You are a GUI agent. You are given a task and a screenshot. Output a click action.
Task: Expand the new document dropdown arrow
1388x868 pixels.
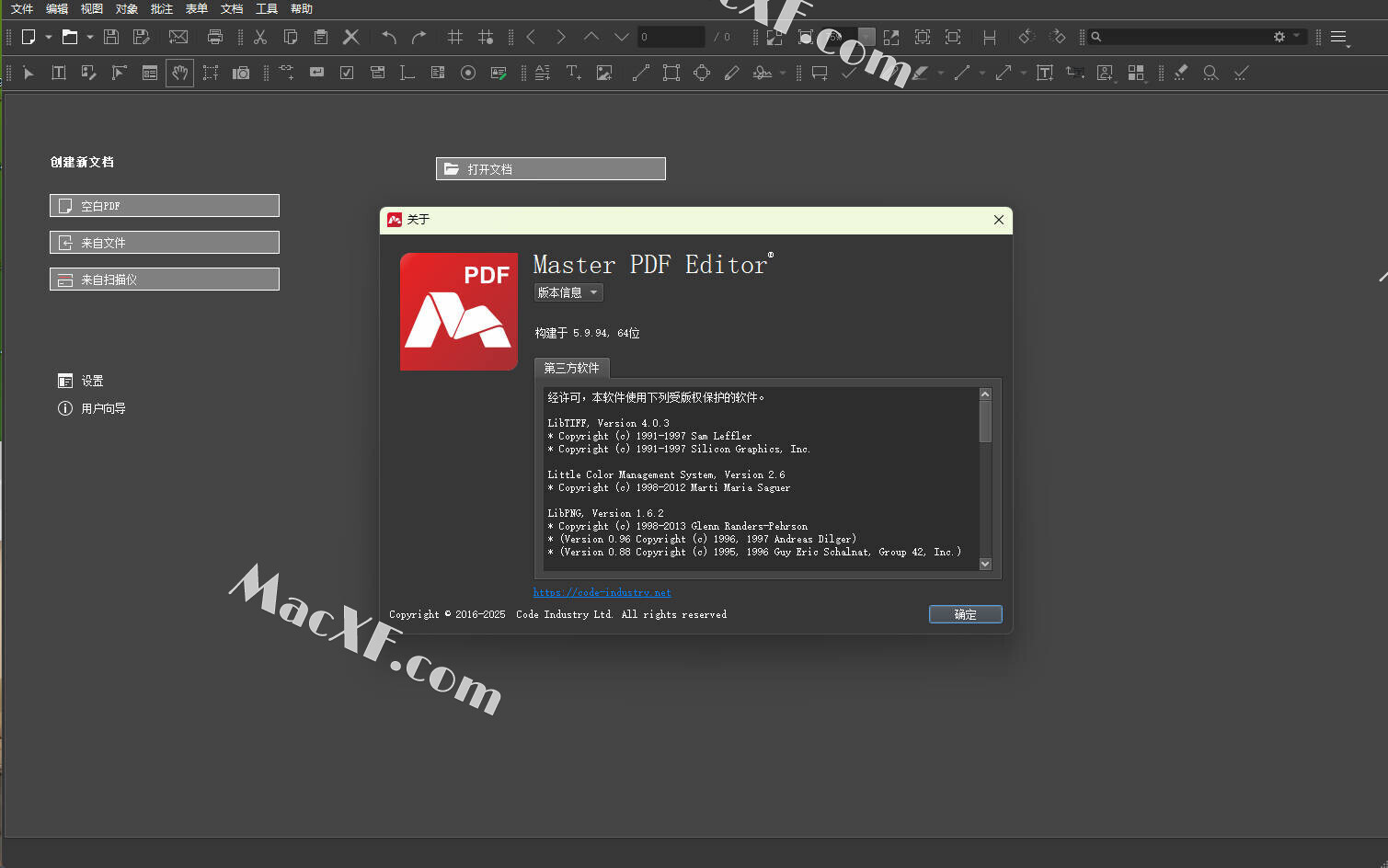point(49,37)
